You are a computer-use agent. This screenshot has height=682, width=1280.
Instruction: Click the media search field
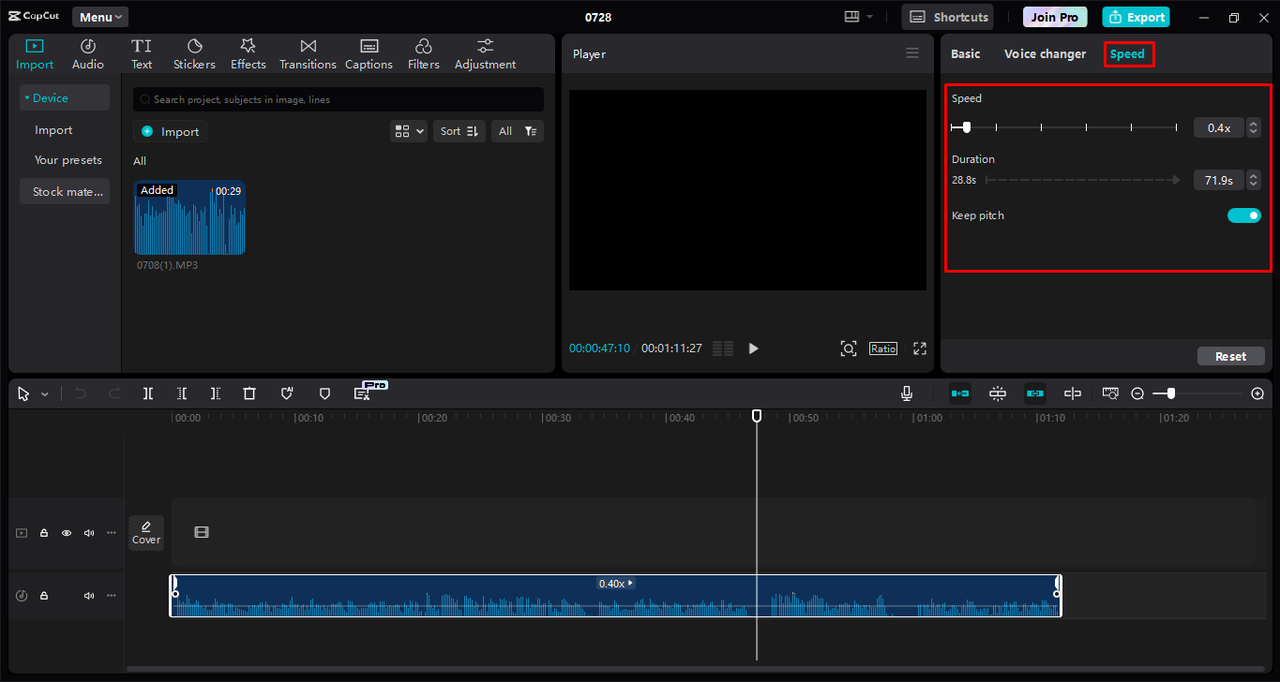point(339,99)
